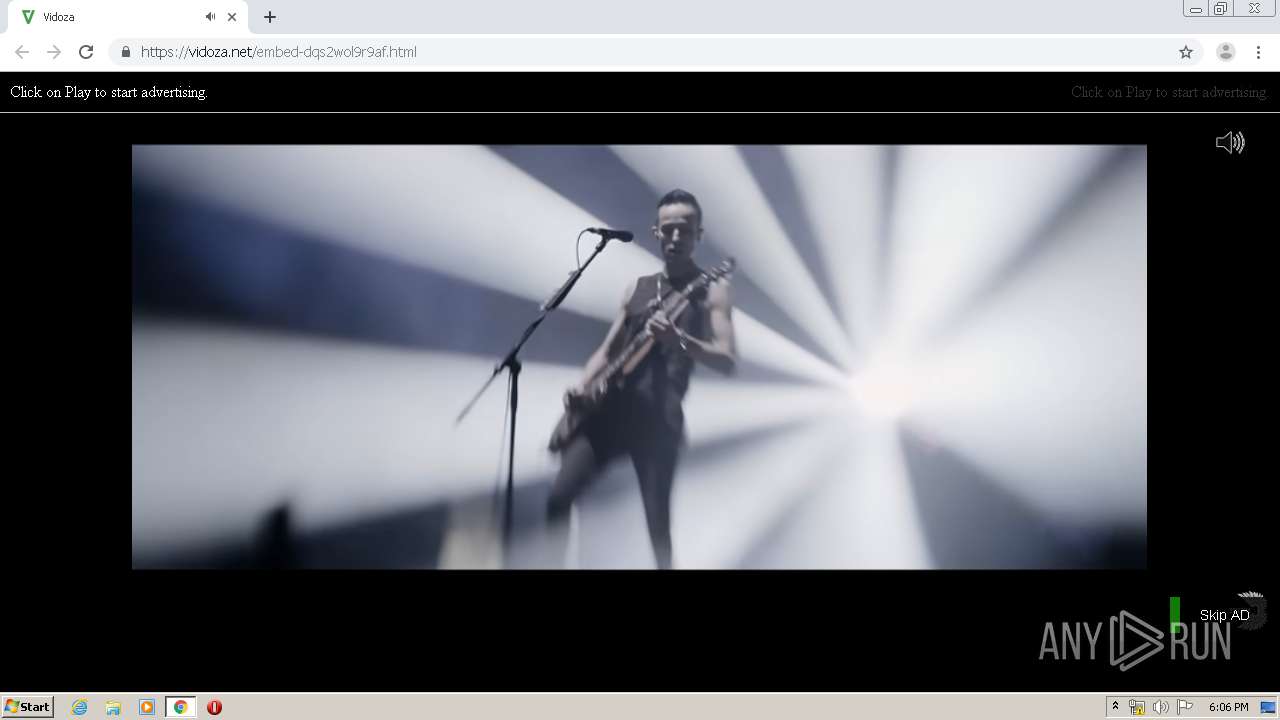Launch Internet Explorer from the taskbar
The height and width of the screenshot is (720, 1280).
(80, 707)
